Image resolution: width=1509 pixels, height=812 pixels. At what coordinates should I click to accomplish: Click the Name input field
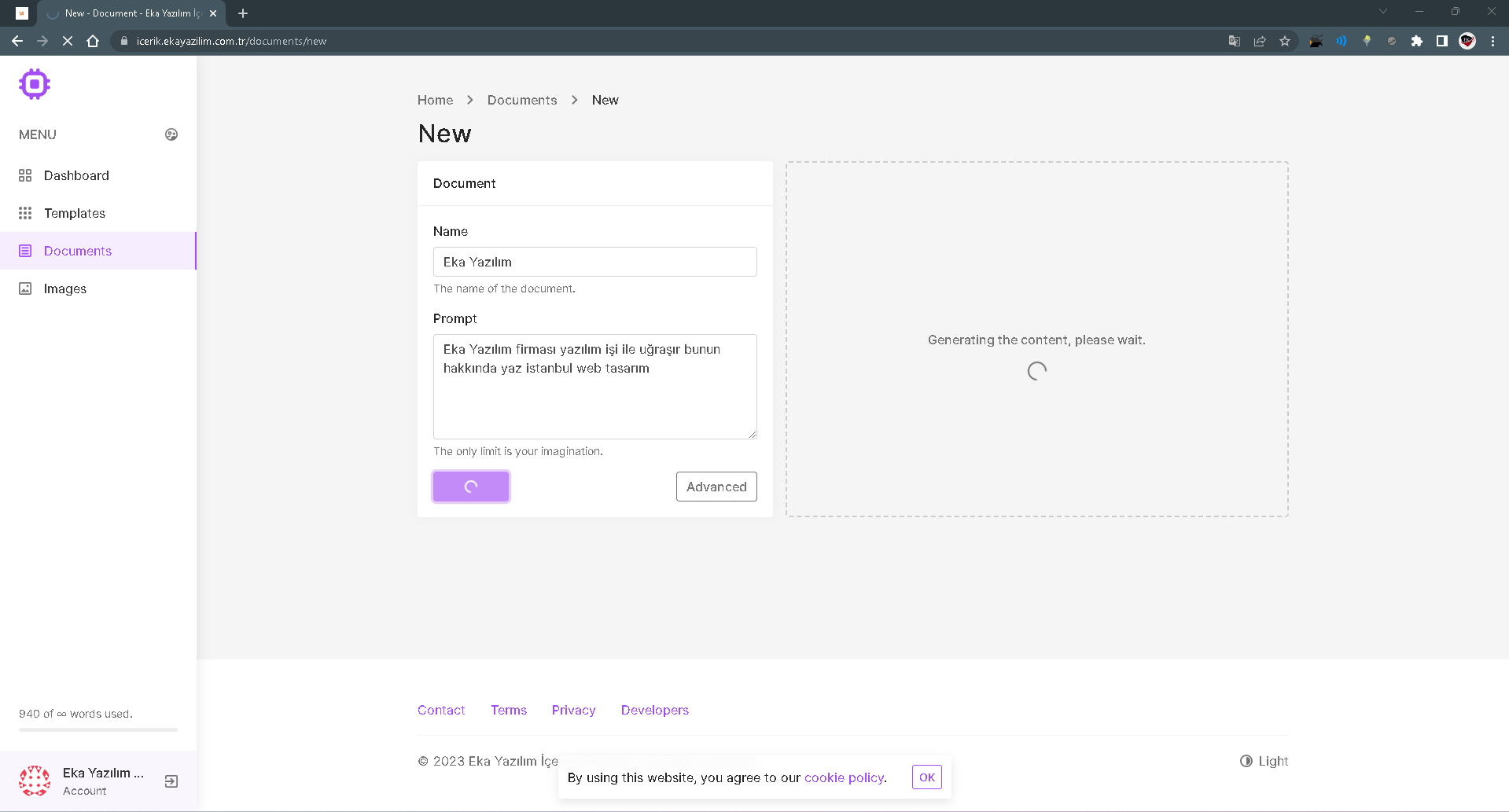point(595,262)
